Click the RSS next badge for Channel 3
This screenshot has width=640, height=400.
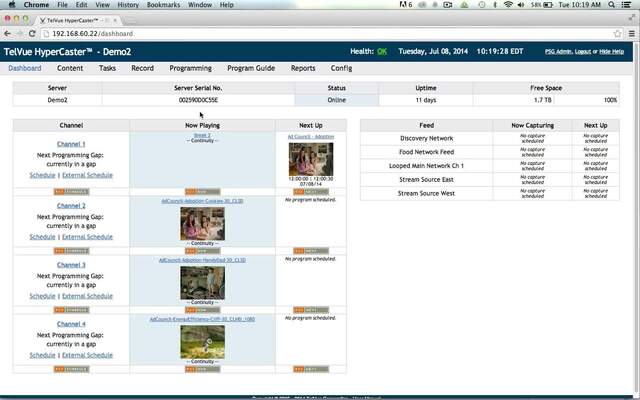pos(307,310)
